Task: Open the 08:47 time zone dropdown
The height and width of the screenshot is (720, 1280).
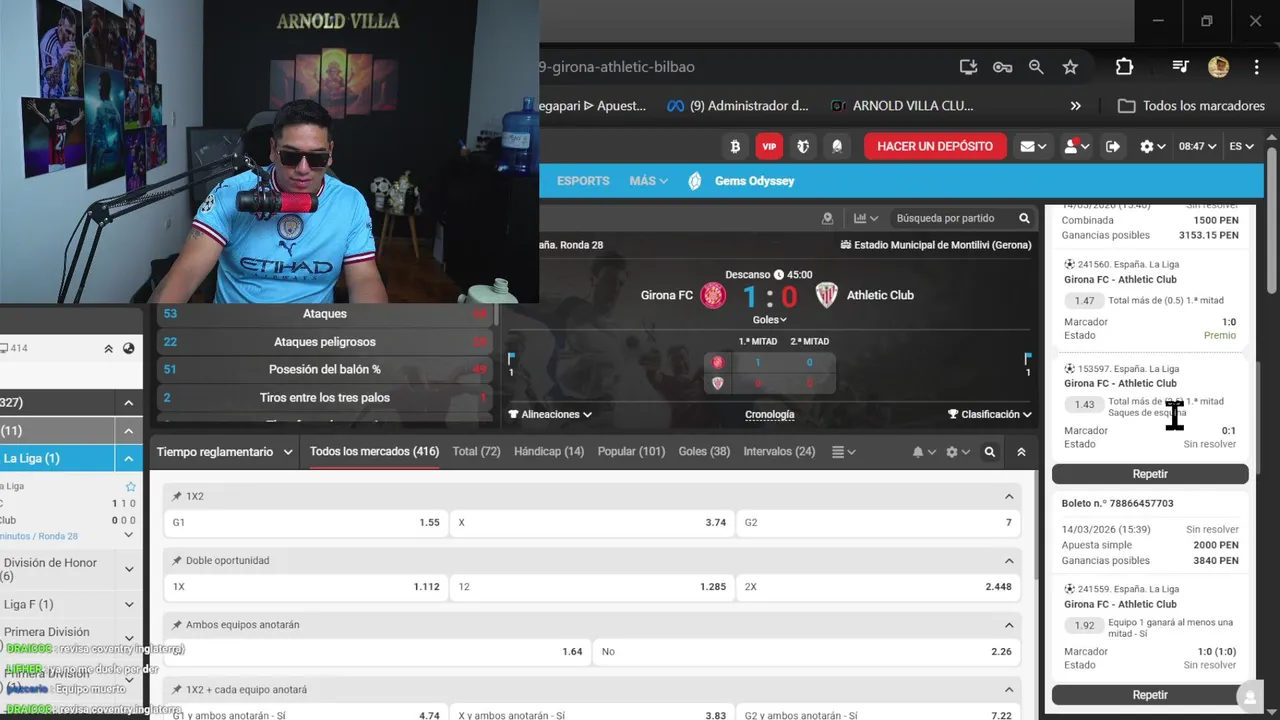Action: [1197, 146]
